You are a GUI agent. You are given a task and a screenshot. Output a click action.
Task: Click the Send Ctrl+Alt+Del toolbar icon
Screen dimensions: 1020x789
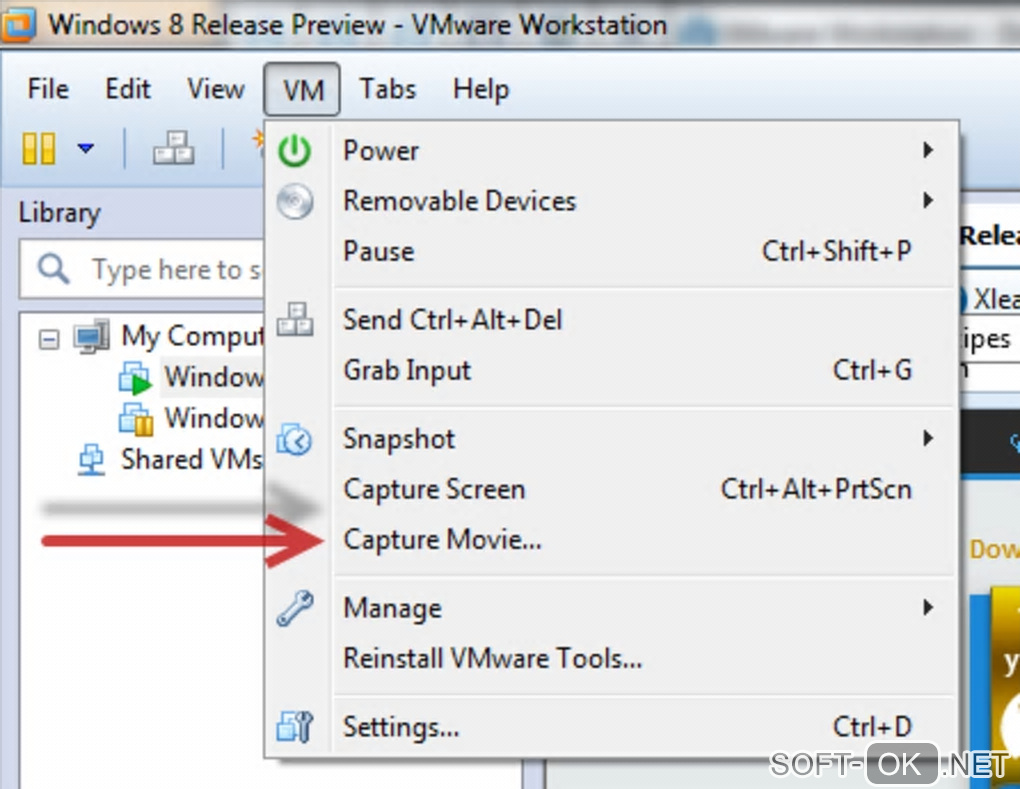[x=173, y=150]
